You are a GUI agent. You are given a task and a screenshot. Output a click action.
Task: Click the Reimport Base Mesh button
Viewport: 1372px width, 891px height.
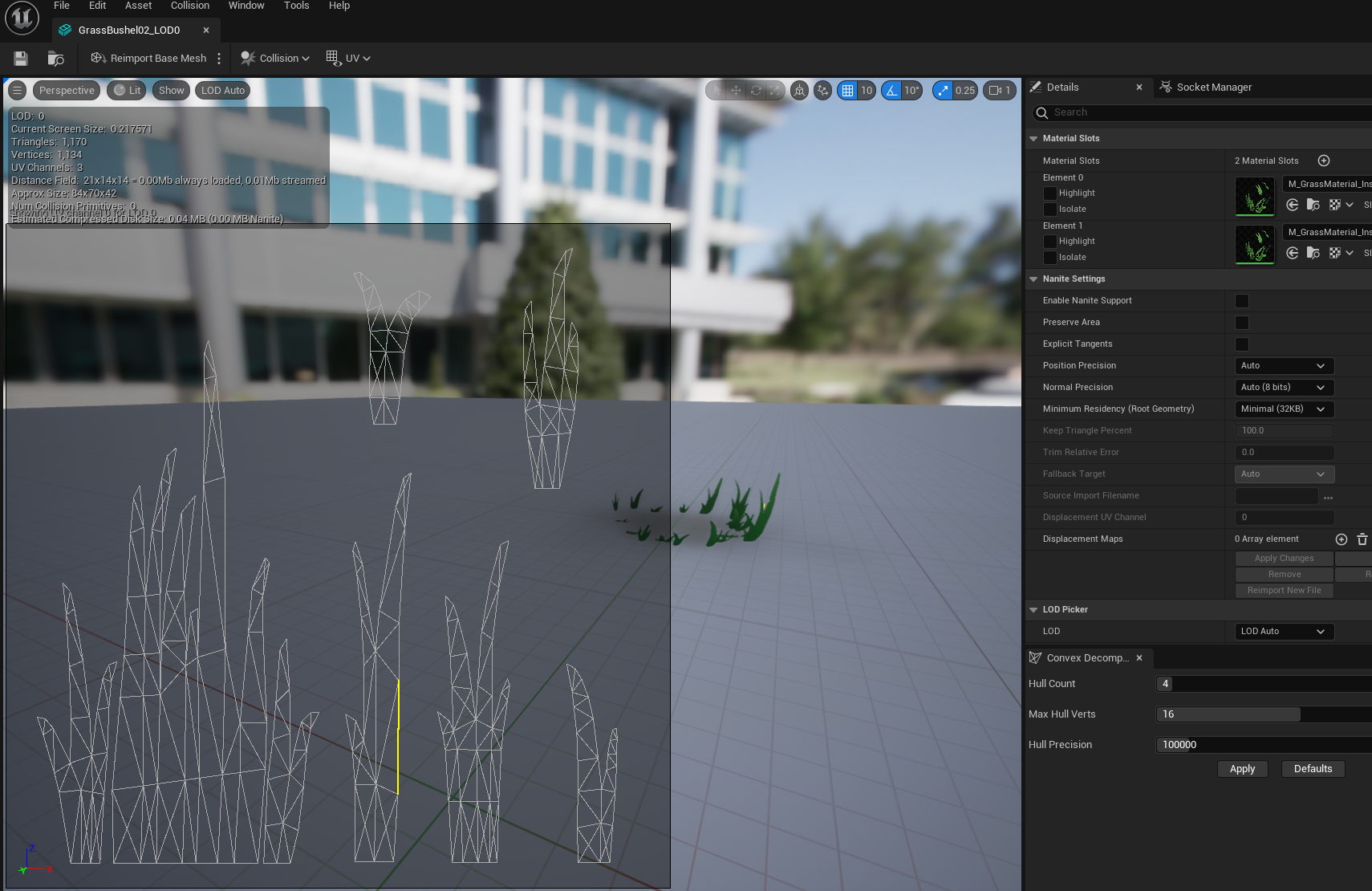[149, 59]
